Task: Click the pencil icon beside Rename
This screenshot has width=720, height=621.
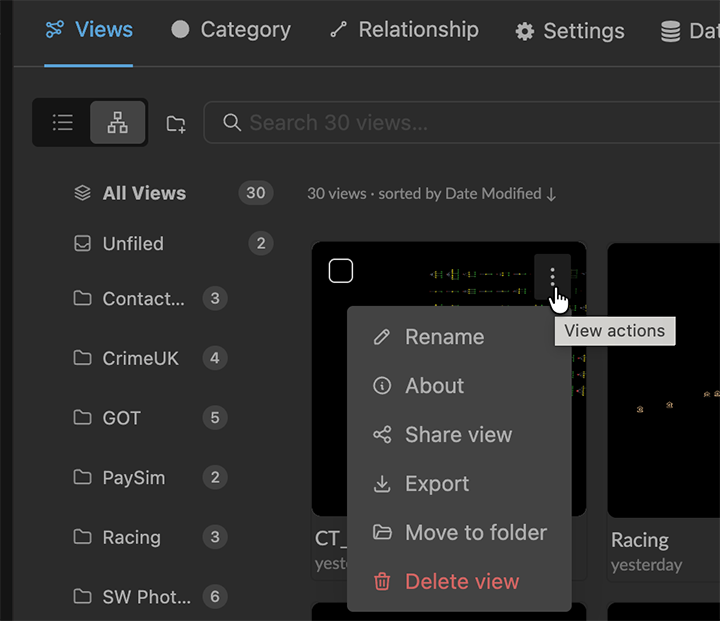Action: pyautogui.click(x=382, y=337)
